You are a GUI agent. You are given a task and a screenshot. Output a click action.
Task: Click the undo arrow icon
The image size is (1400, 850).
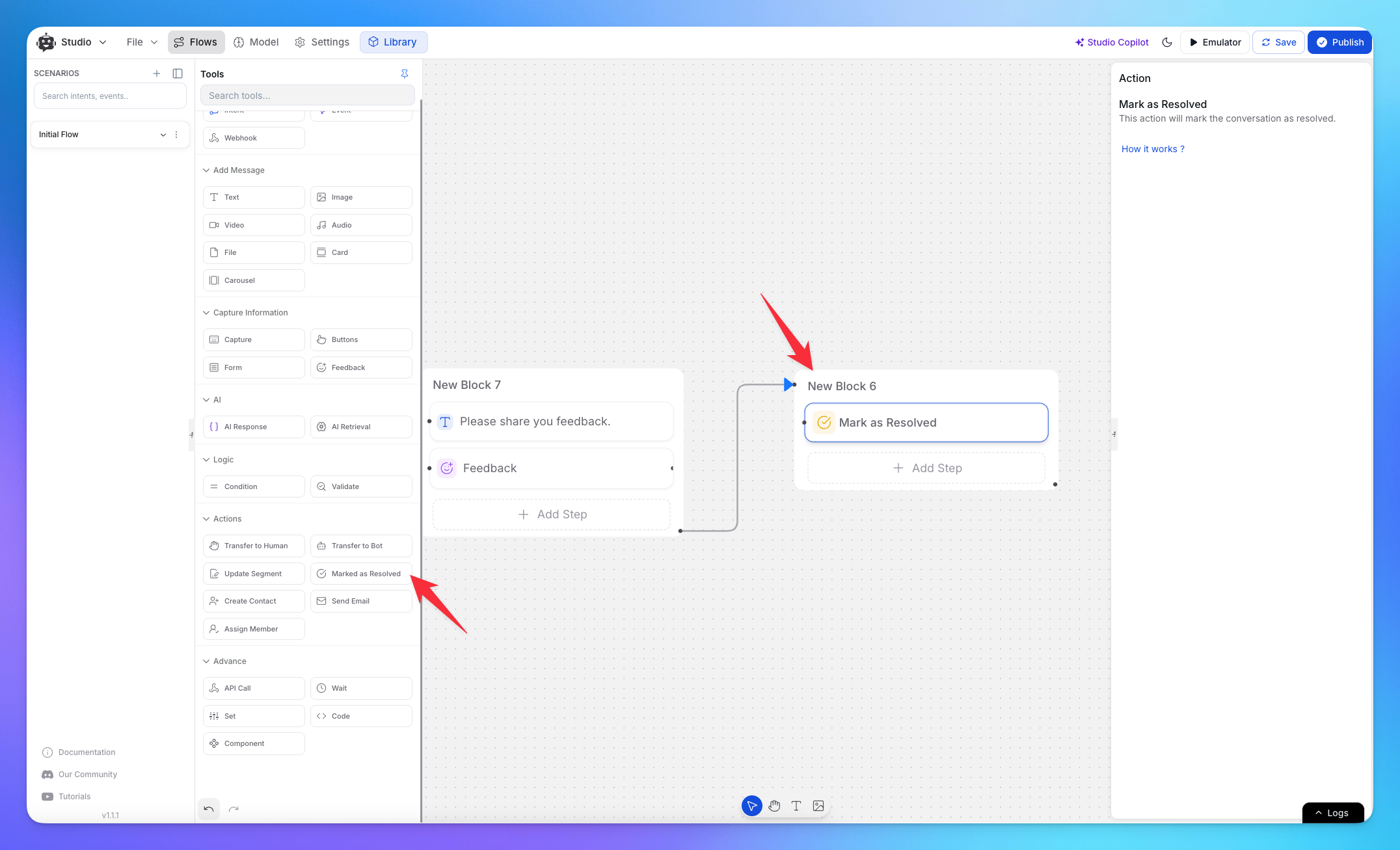pos(209,809)
